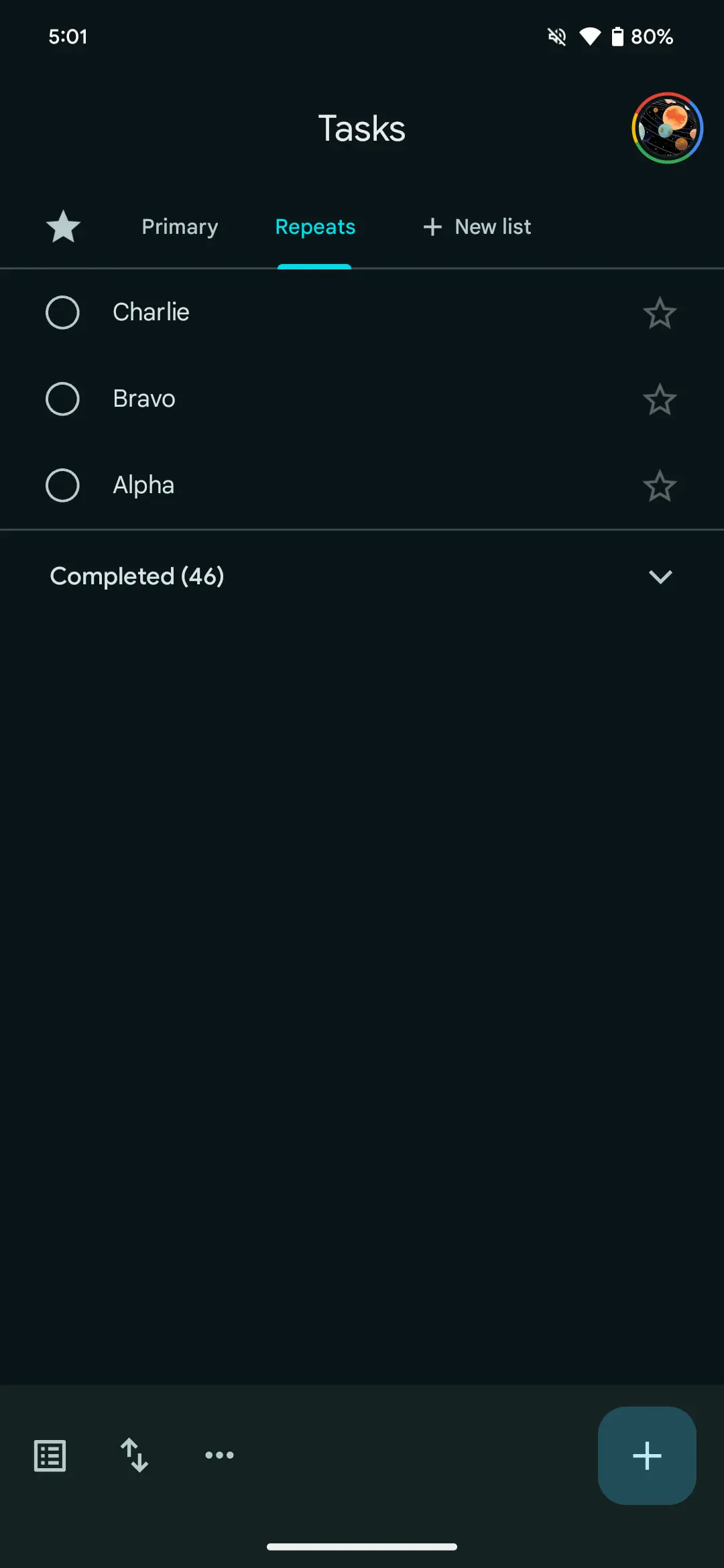Screen dimensions: 724x1568
Task: Mark Alpha as complete
Action: 62,485
